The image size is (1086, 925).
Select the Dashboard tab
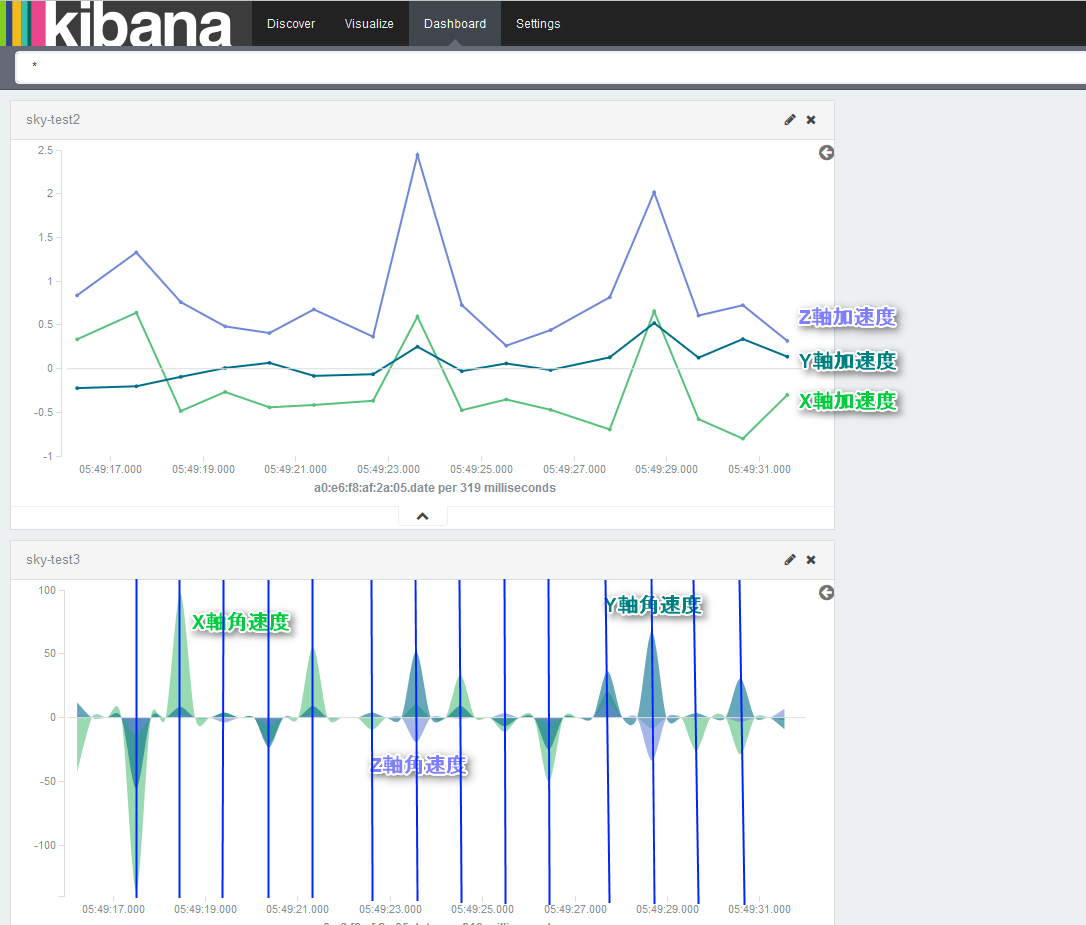click(x=455, y=24)
